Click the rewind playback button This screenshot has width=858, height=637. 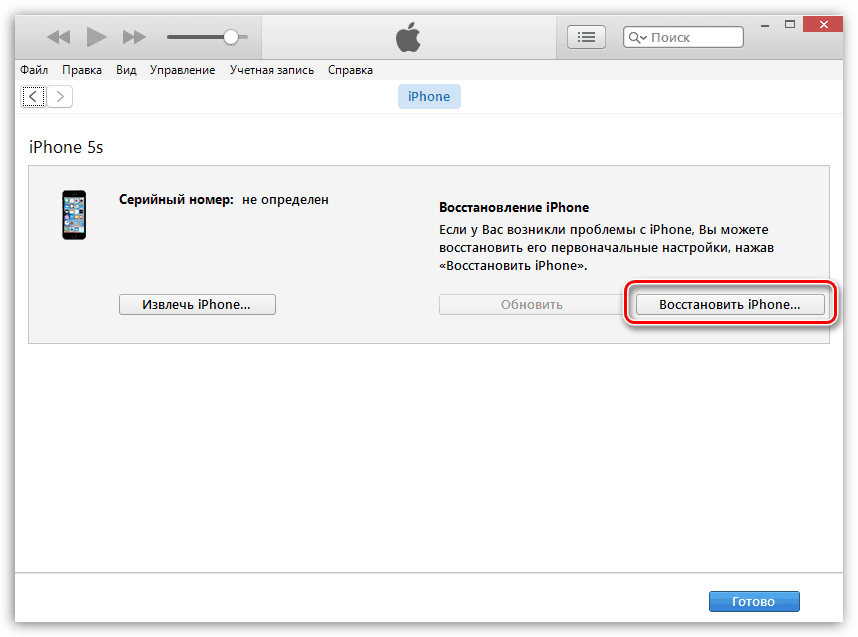click(x=59, y=37)
